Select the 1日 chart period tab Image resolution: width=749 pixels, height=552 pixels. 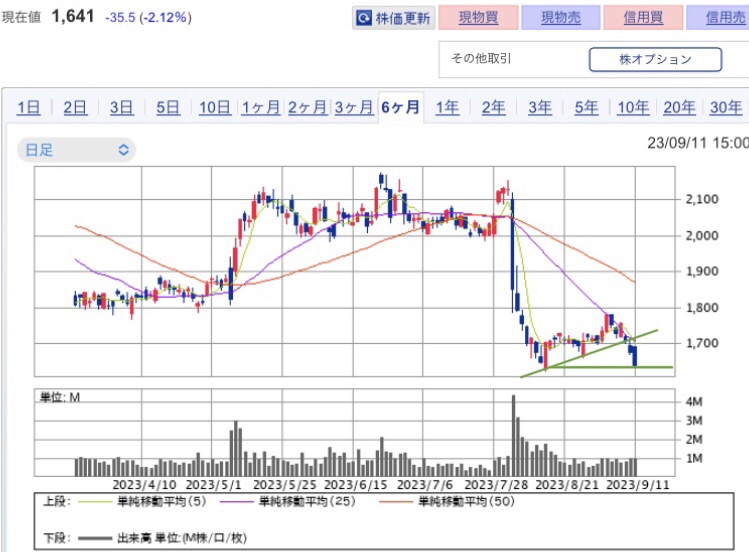coord(29,107)
